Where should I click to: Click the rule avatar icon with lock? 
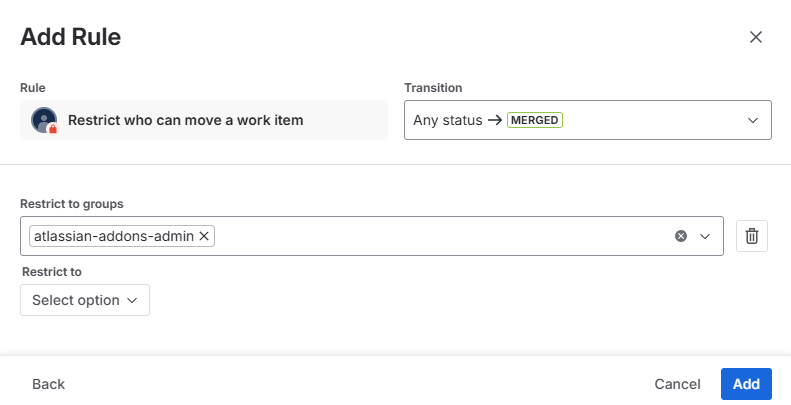tap(44, 120)
